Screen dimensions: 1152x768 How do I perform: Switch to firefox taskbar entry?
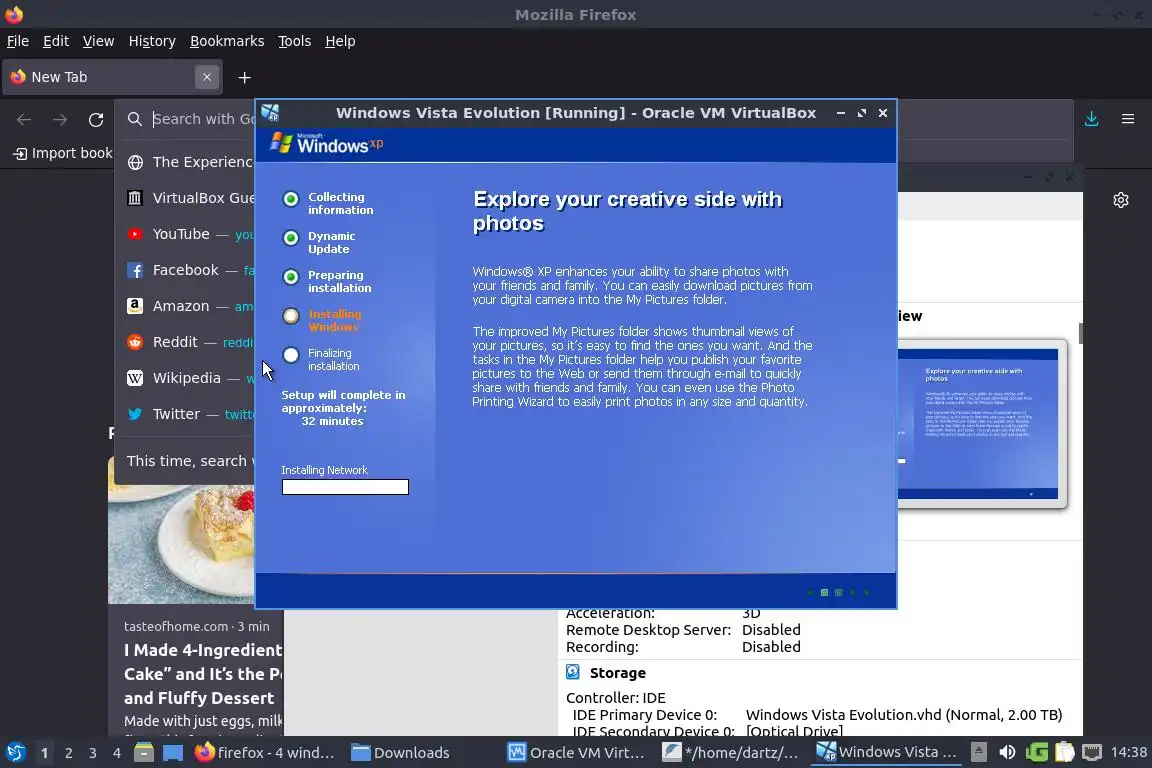[264, 753]
